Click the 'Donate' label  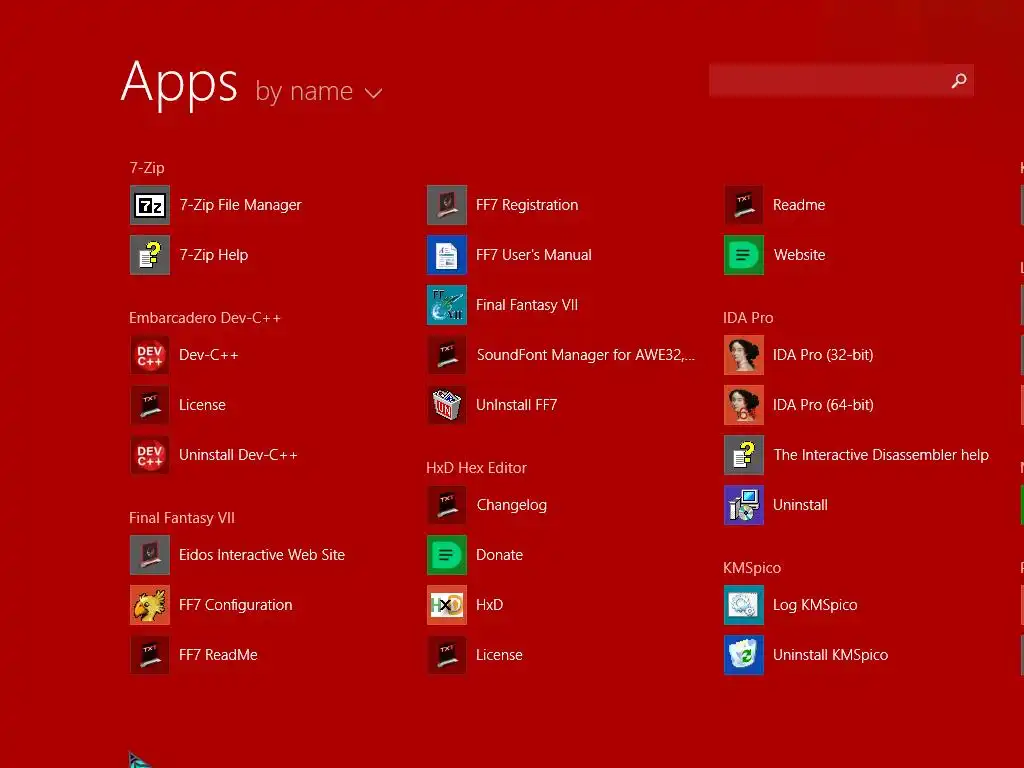tap(500, 555)
